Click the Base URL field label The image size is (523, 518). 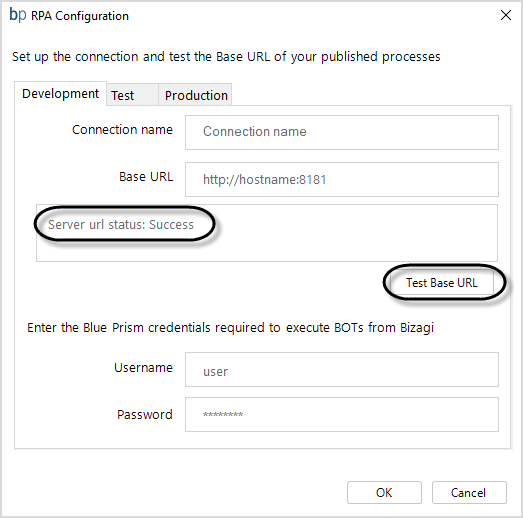(x=146, y=177)
